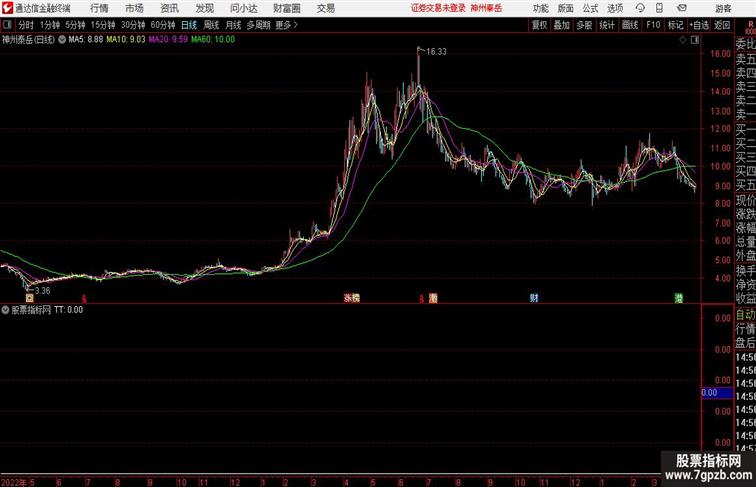Open the 功能 menu
The image size is (756, 487).
click(x=540, y=8)
